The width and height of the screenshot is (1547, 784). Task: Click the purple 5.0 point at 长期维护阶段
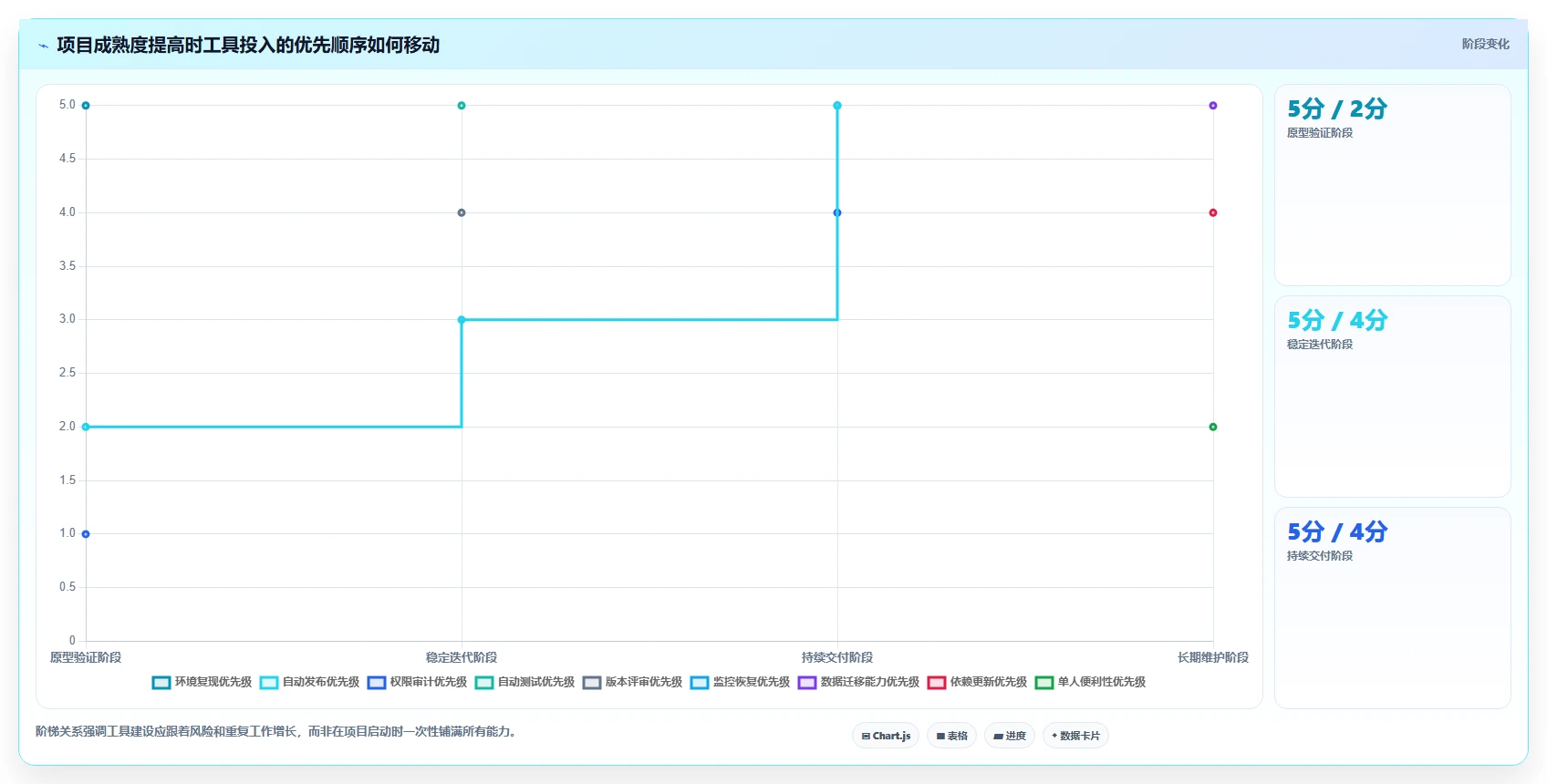(x=1213, y=106)
